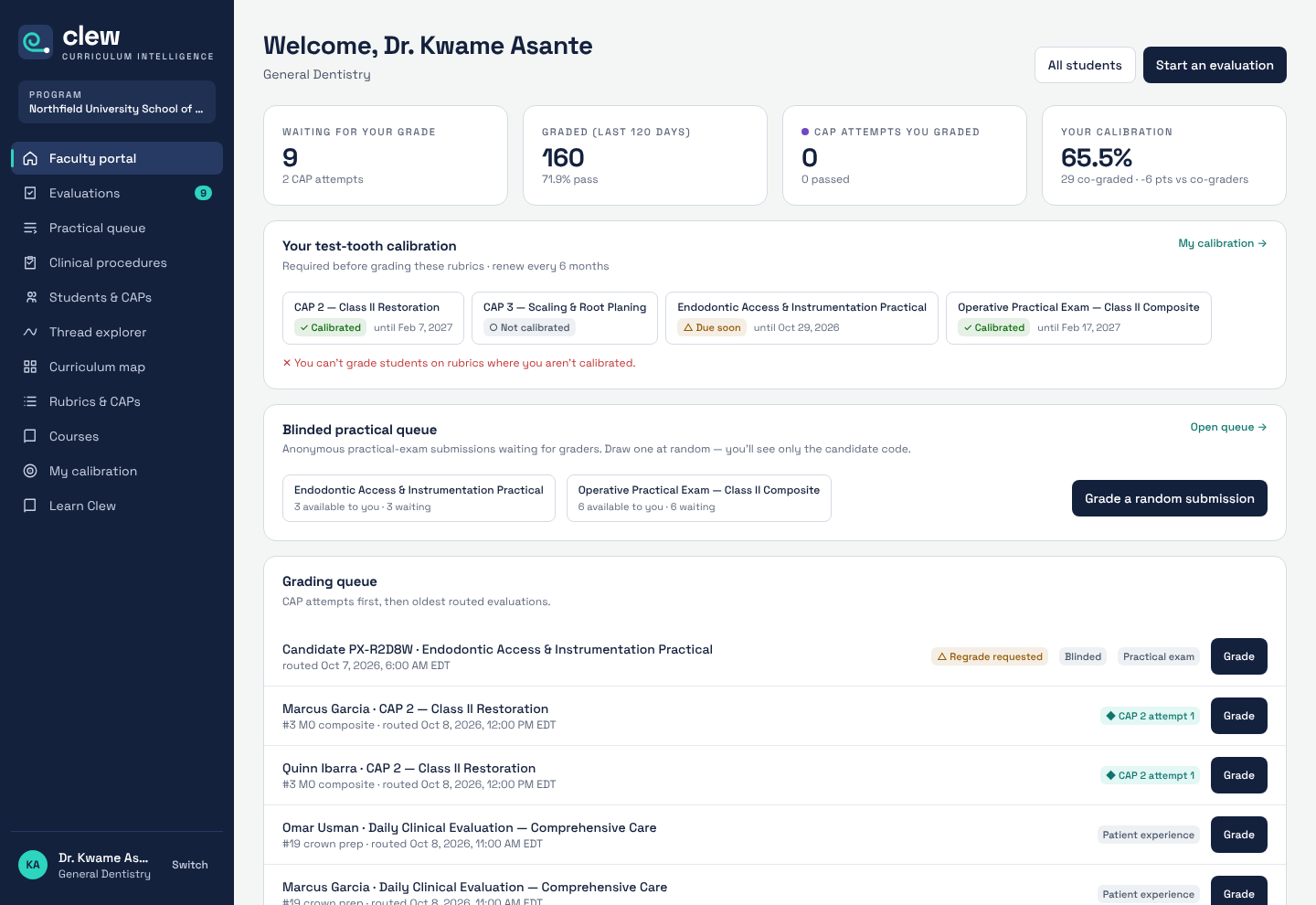Click the Switch user link
The image size is (1316, 905).
[x=190, y=865]
